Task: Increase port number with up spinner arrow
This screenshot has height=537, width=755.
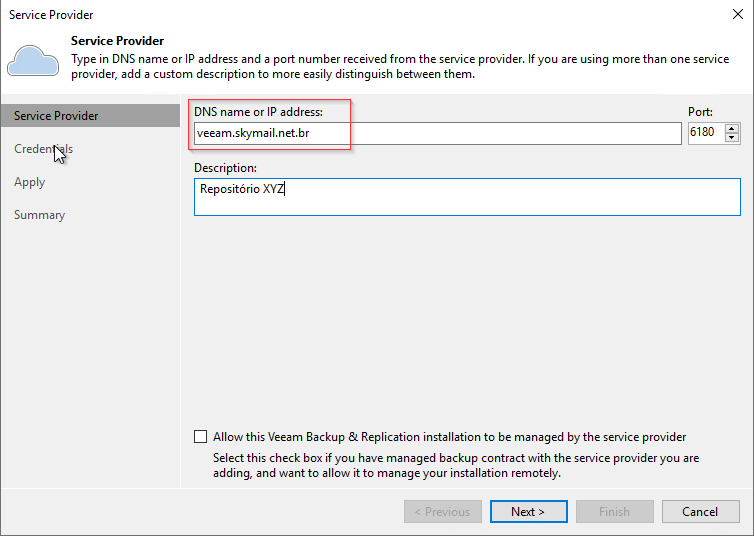Action: pos(732,129)
